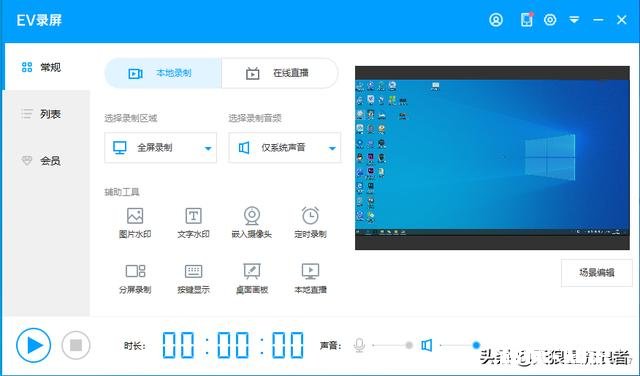Click the 场景编辑 button
Viewport: 640px width, 376px height.
click(597, 273)
